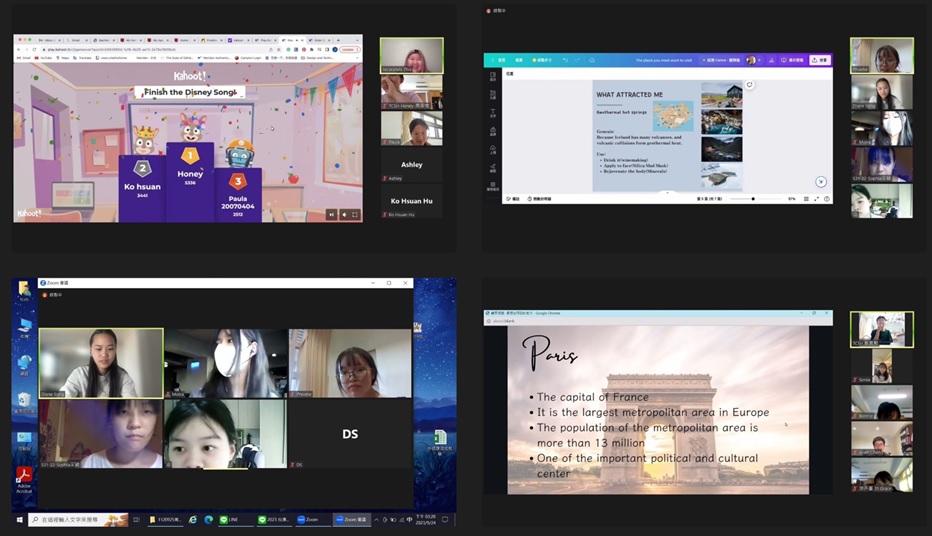Viewport: 932px width, 536px height.
Task: Mute the Kahoot game sound
Action: (344, 214)
